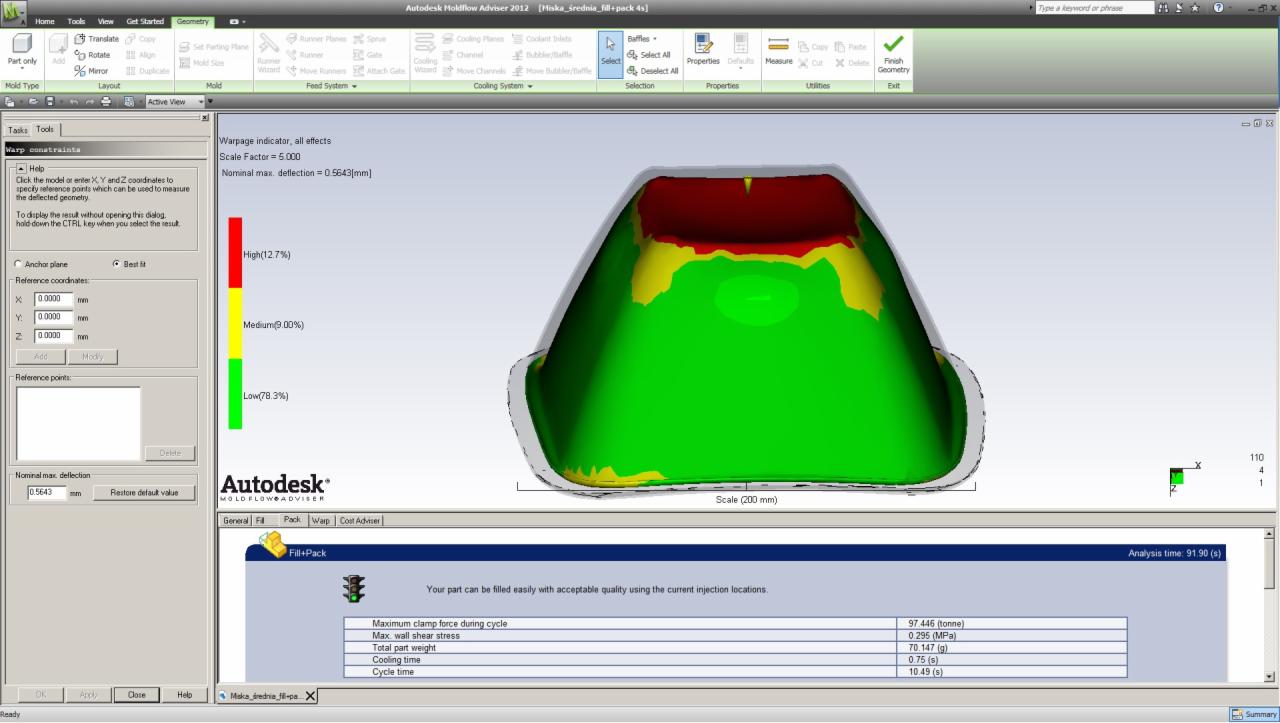Open the Part only dropdown arrow
This screenshot has height=723, width=1280.
[x=22, y=69]
